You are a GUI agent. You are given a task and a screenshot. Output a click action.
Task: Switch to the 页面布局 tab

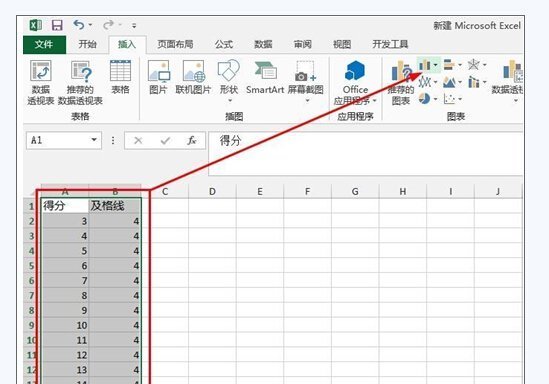tap(175, 44)
